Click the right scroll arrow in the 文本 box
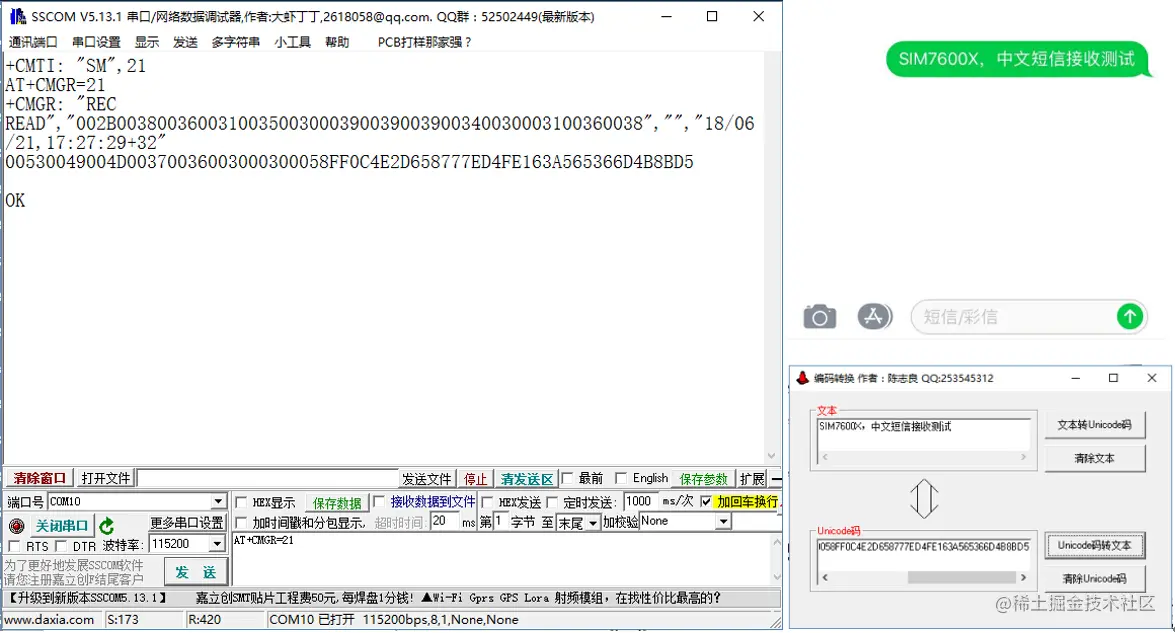The width and height of the screenshot is (1175, 633). (1024, 456)
